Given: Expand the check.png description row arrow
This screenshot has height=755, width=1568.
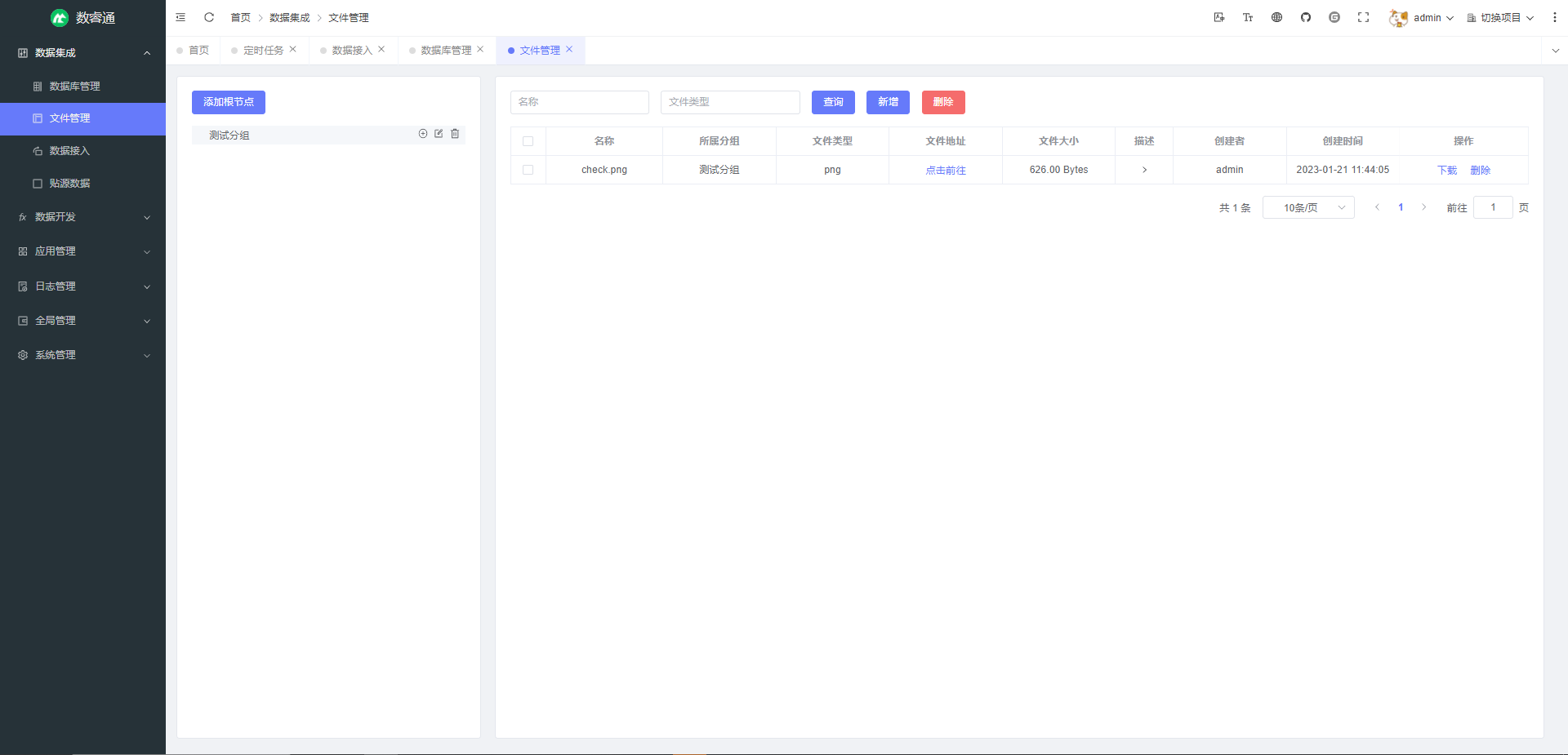Looking at the screenshot, I should (1144, 170).
